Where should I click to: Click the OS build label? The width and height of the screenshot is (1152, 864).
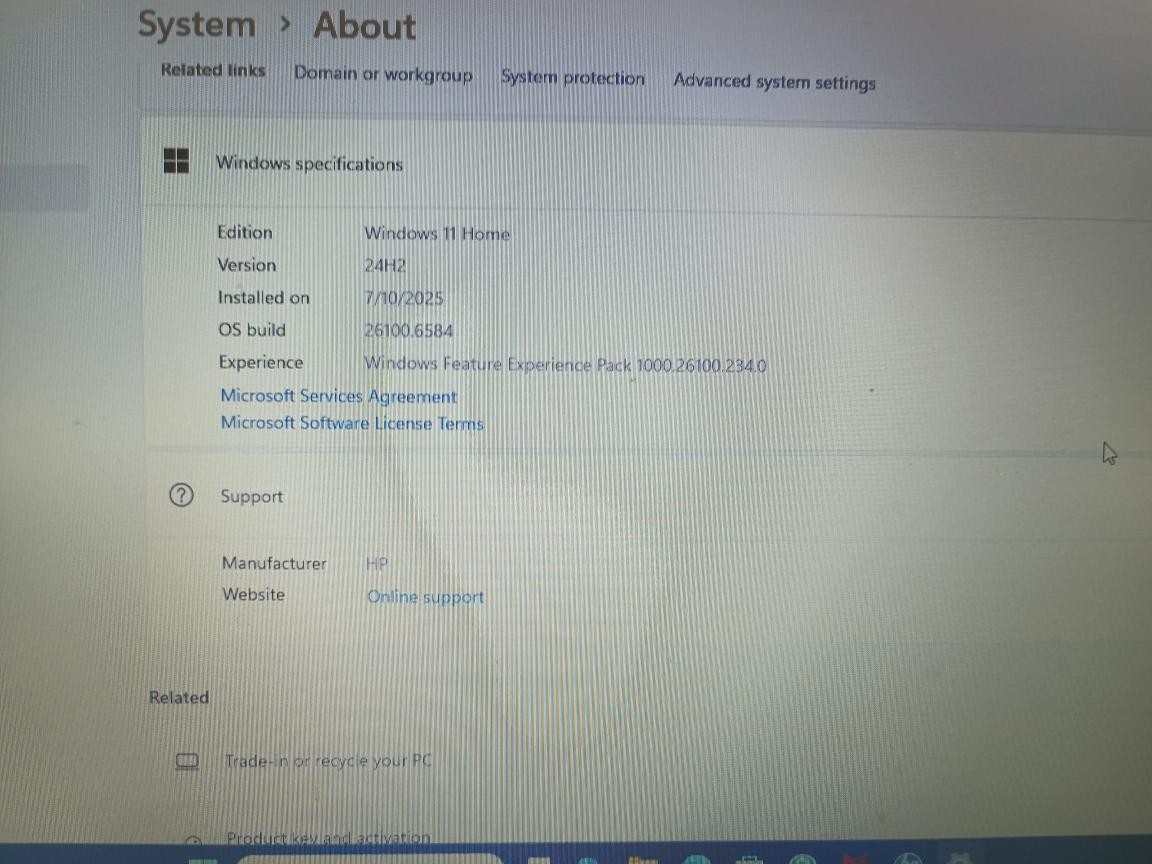[x=252, y=330]
